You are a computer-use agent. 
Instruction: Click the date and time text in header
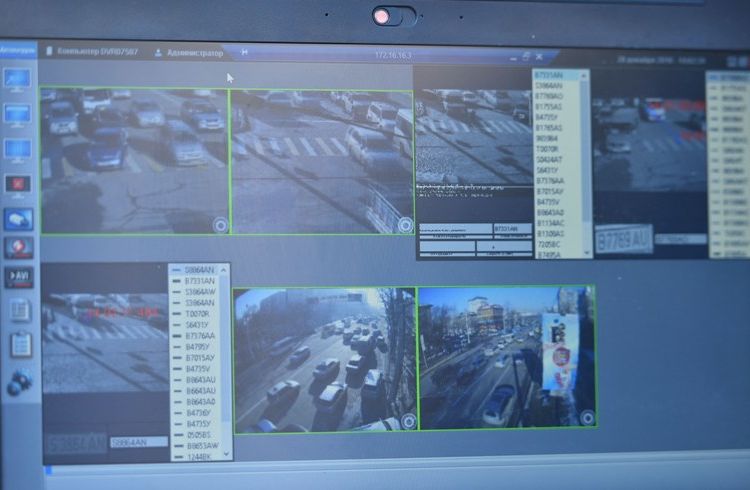pos(661,60)
